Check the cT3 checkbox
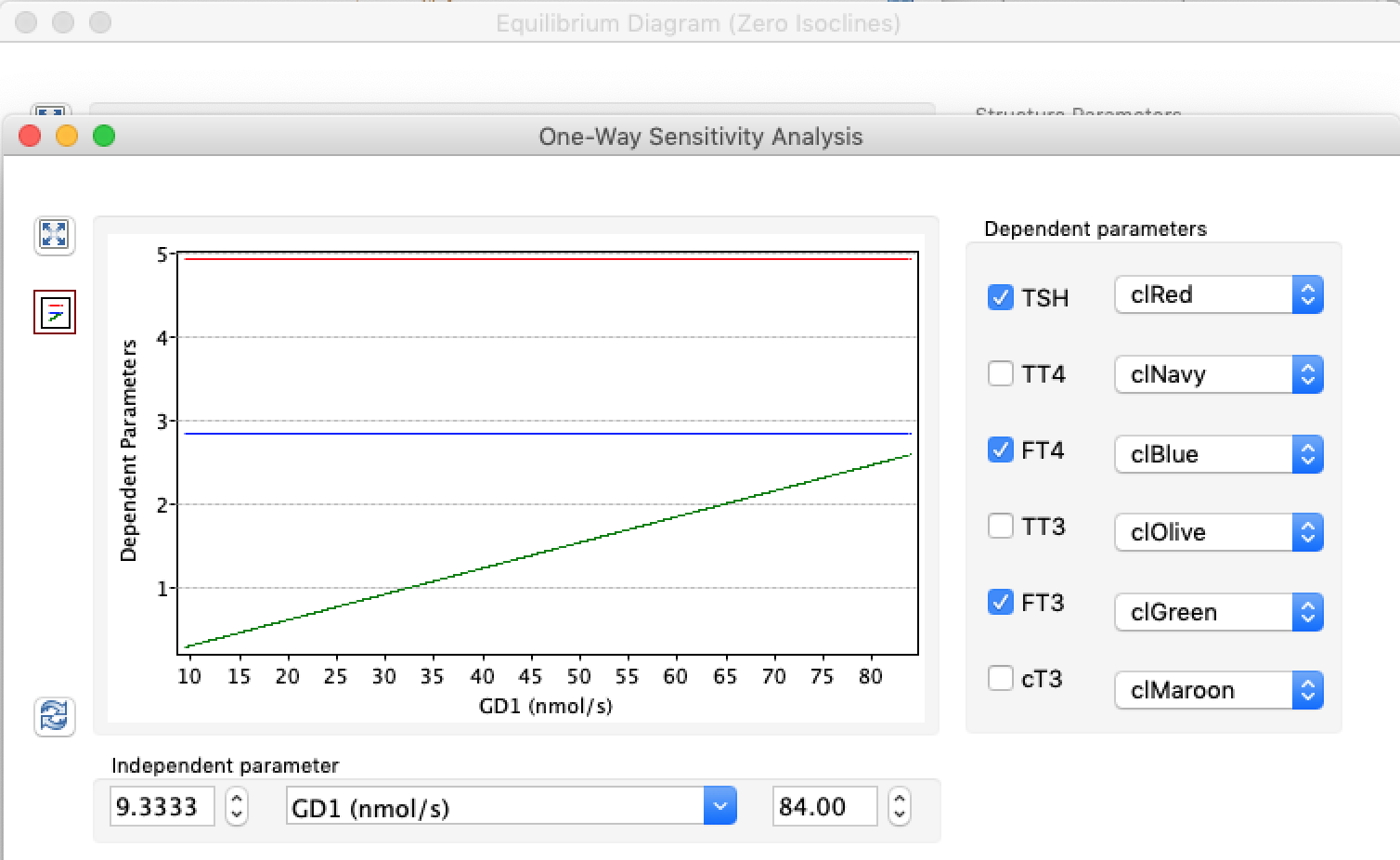This screenshot has height=860, width=1400. coord(1000,678)
